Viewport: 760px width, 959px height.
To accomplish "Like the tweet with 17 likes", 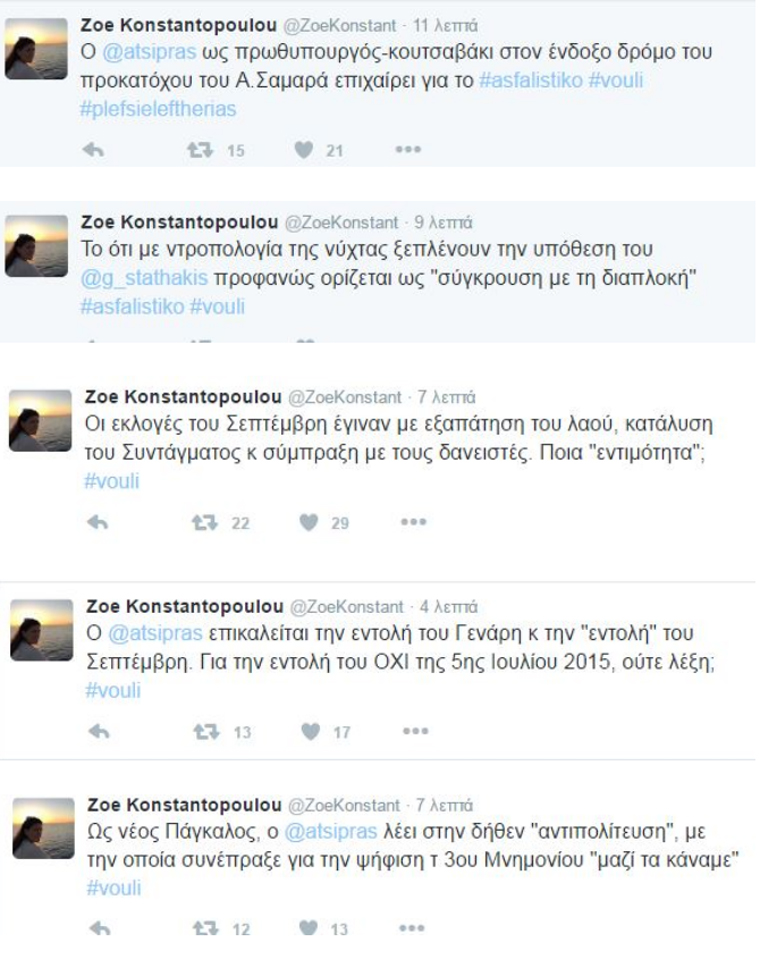I will tap(311, 731).
